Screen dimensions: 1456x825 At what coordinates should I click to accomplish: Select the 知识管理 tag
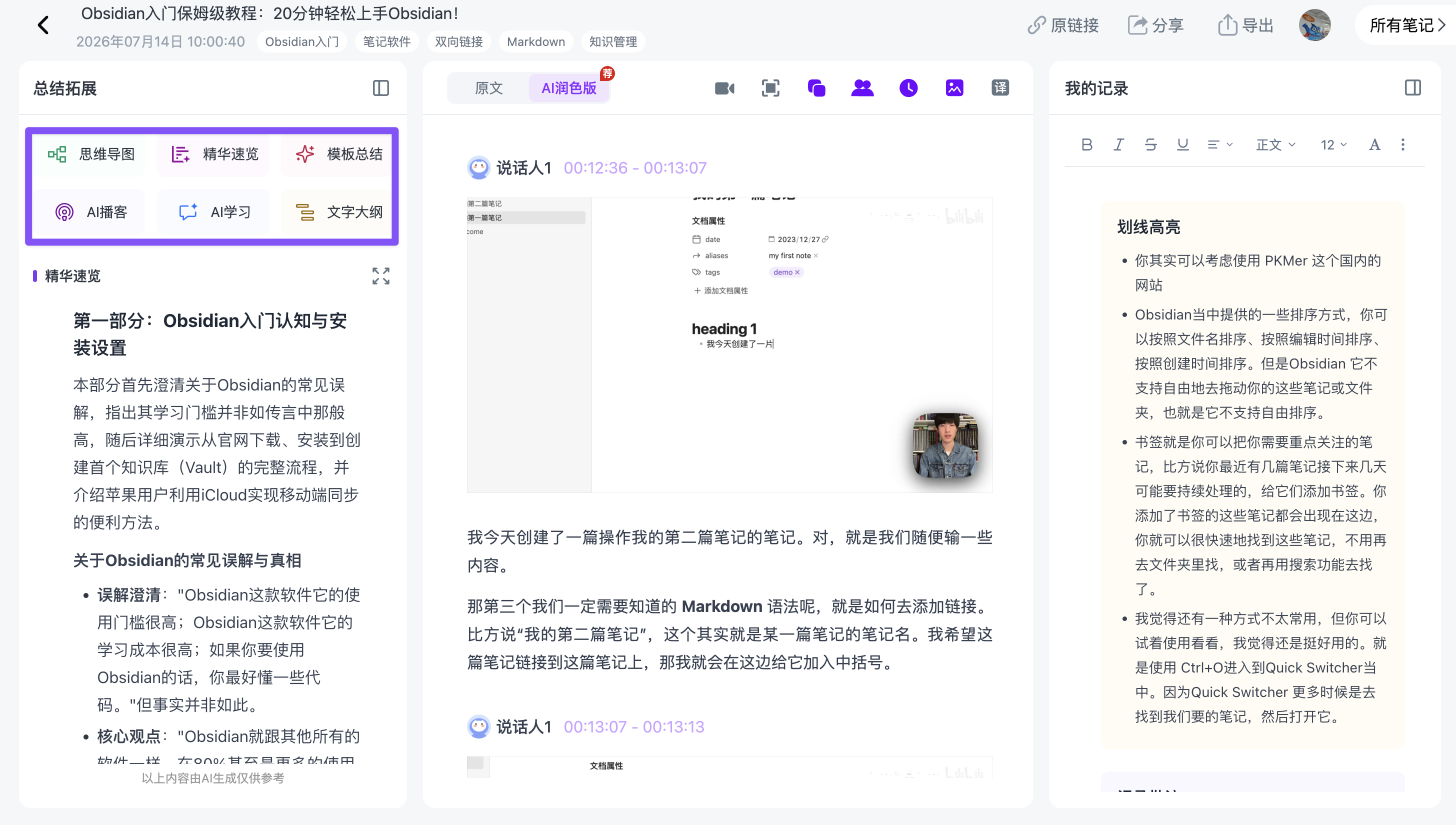click(613, 42)
